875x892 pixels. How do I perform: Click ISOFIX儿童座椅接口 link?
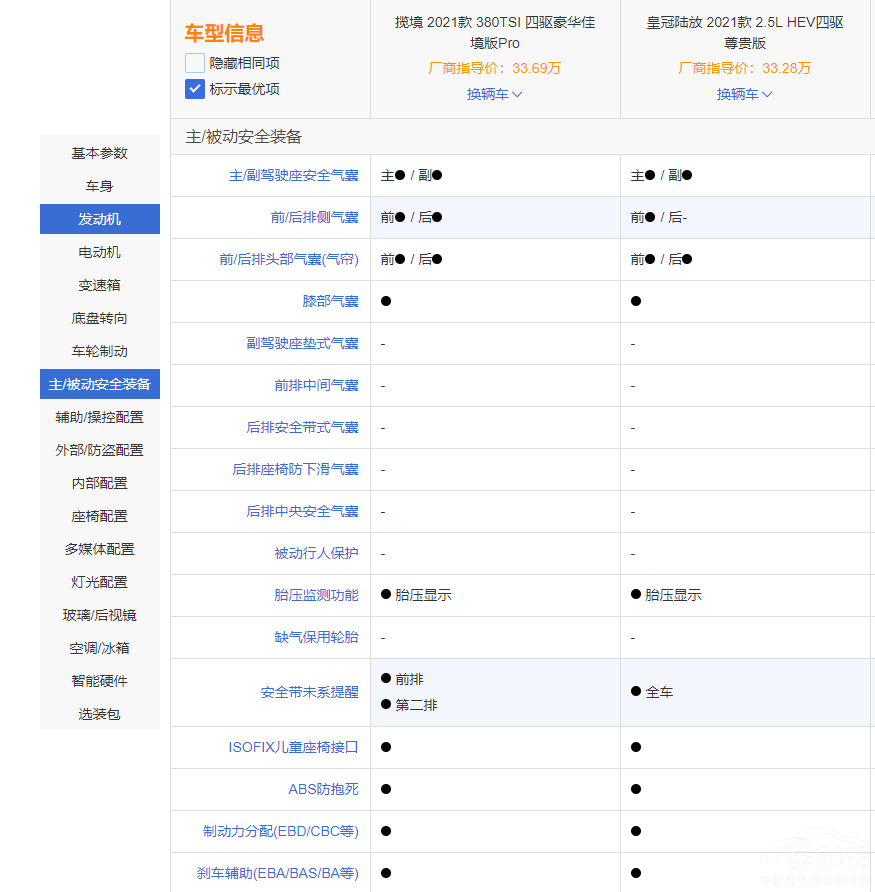coord(293,747)
